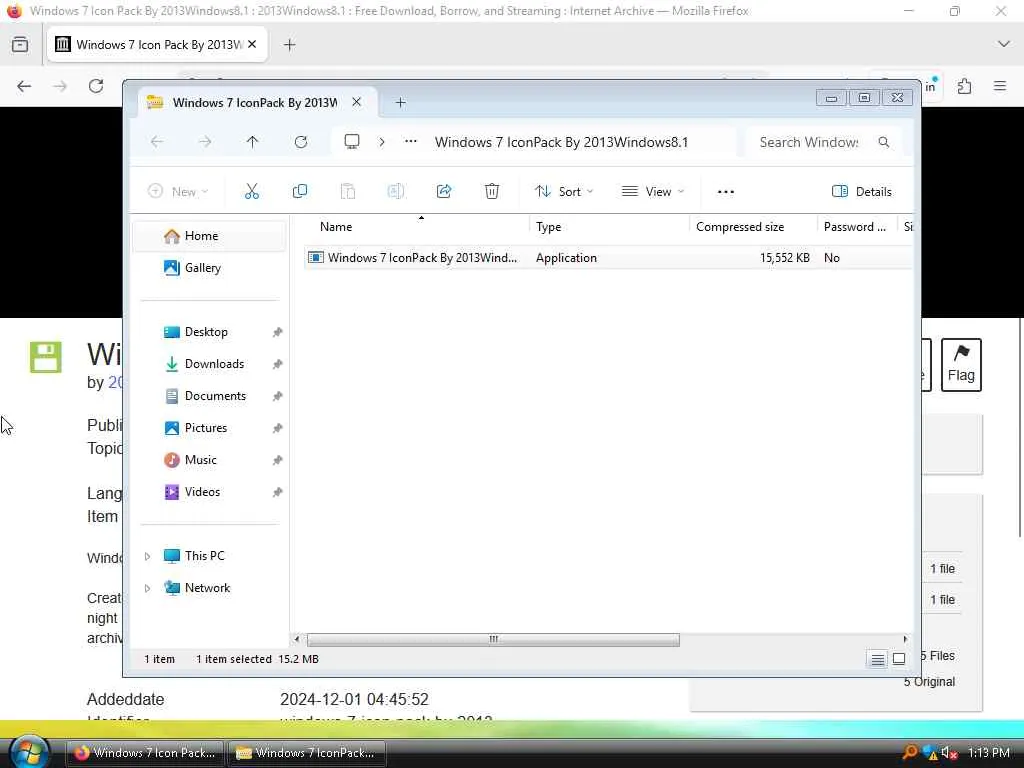Open Firefox list all tabs chevron
This screenshot has width=1024, height=768.
pyautogui.click(x=1004, y=44)
